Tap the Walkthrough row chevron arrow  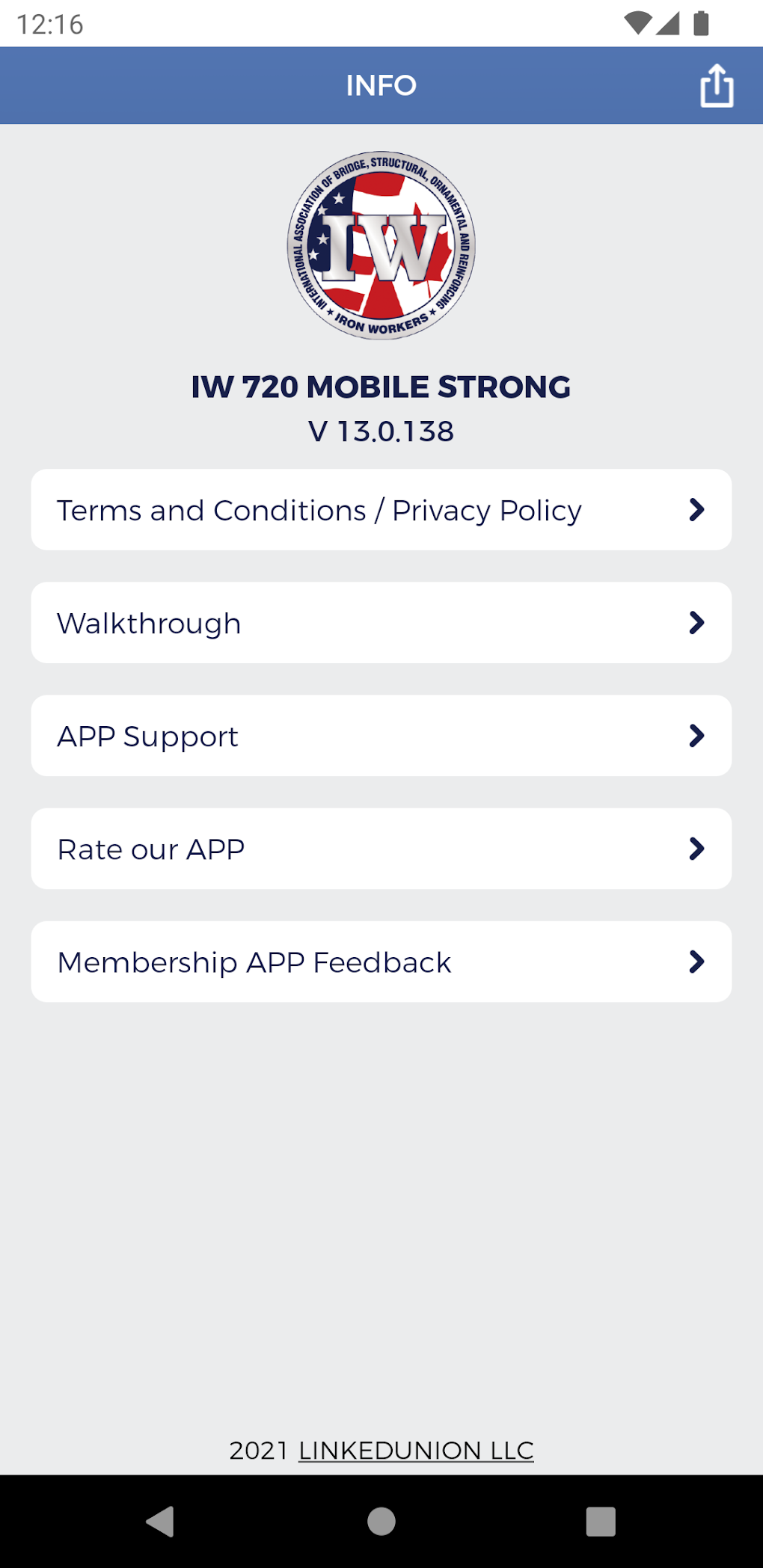click(696, 623)
